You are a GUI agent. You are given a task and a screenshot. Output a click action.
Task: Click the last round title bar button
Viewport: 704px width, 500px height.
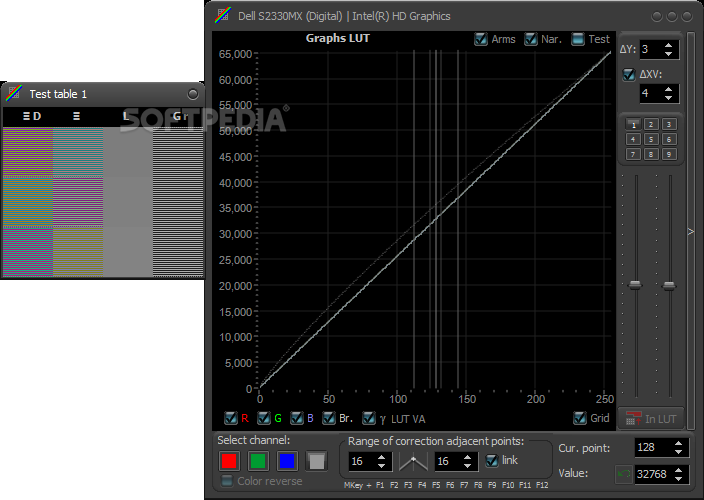click(687, 17)
